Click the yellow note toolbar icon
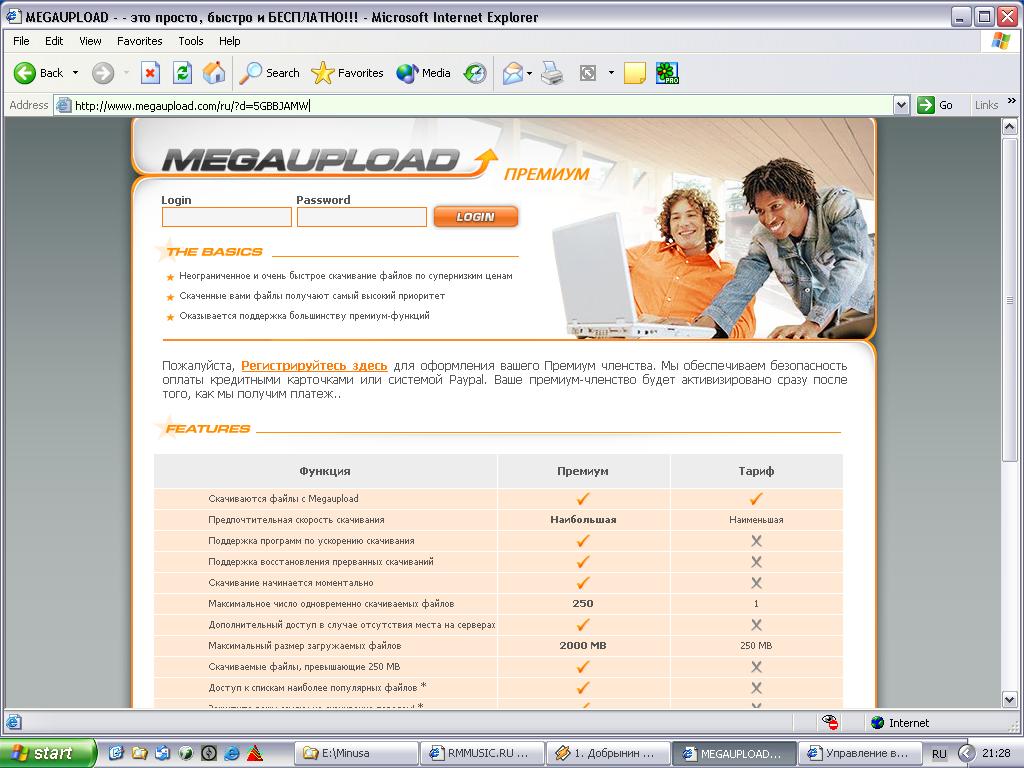 (x=635, y=72)
